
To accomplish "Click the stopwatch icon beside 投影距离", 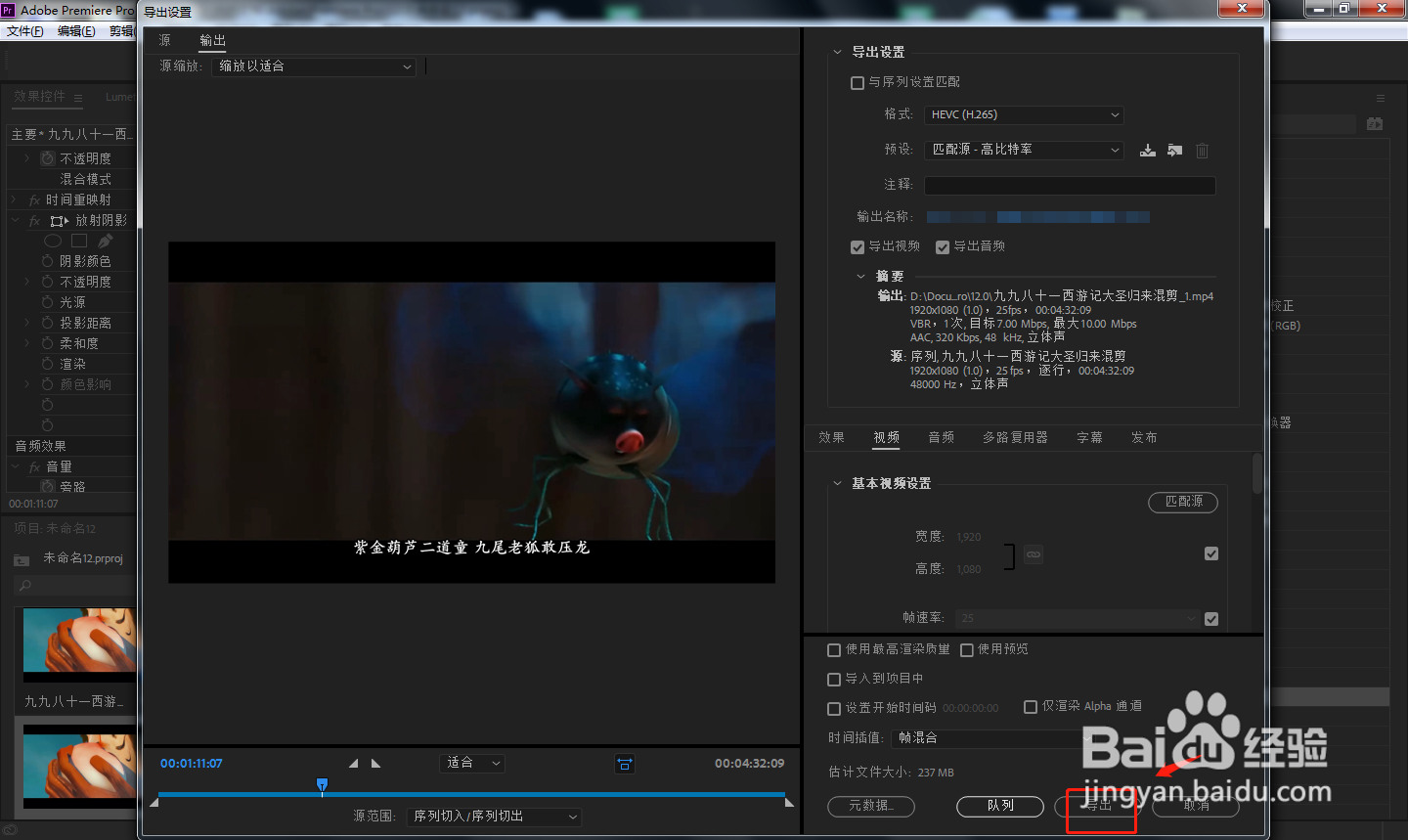I will [x=47, y=323].
